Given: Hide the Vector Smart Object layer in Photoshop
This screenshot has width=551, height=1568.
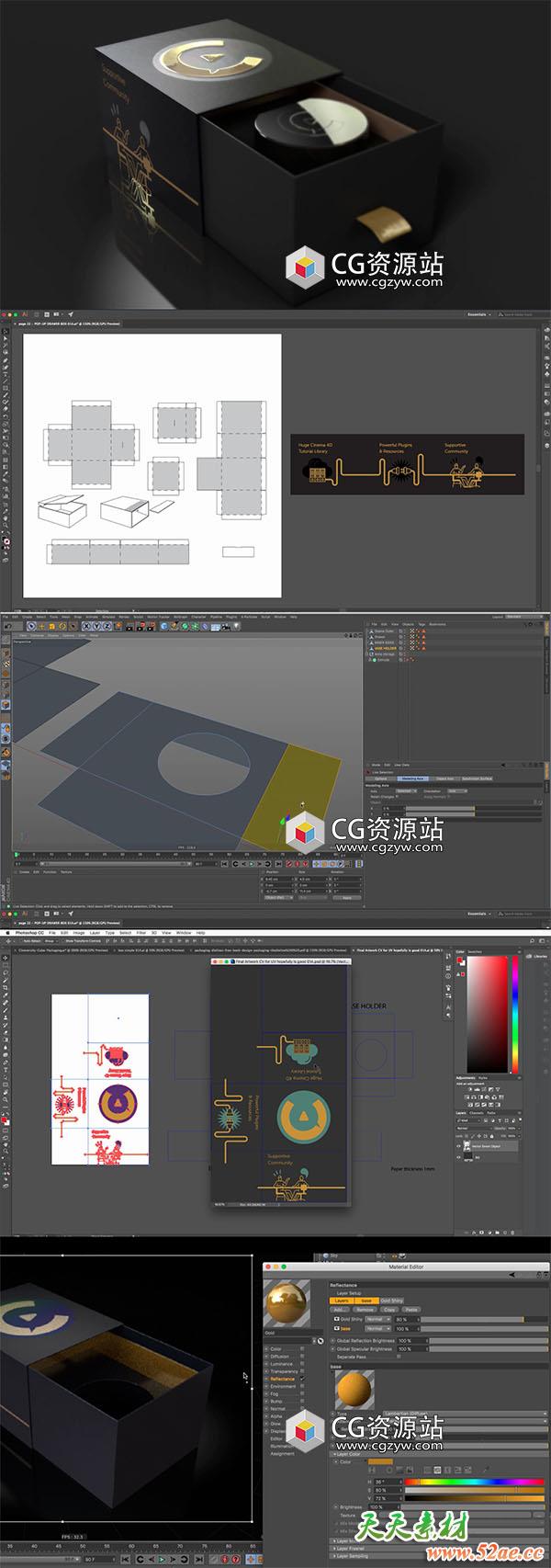Looking at the screenshot, I should pyautogui.click(x=458, y=1146).
